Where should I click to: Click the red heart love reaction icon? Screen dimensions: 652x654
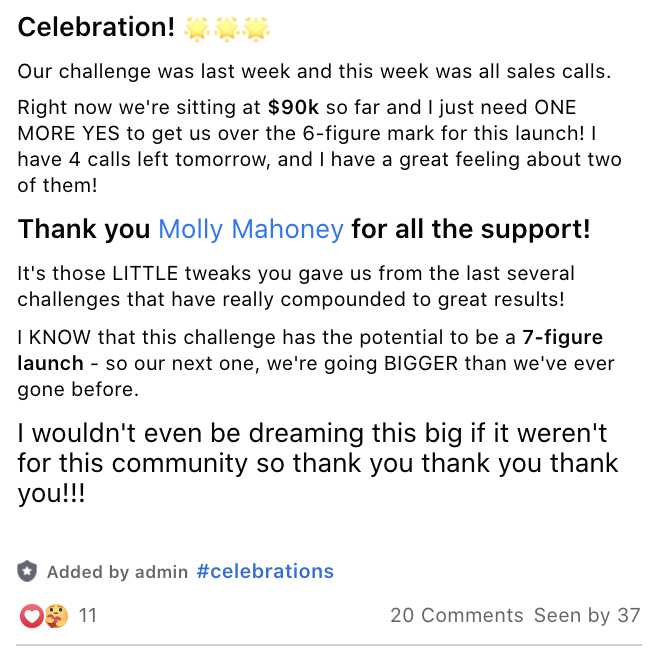point(32,616)
